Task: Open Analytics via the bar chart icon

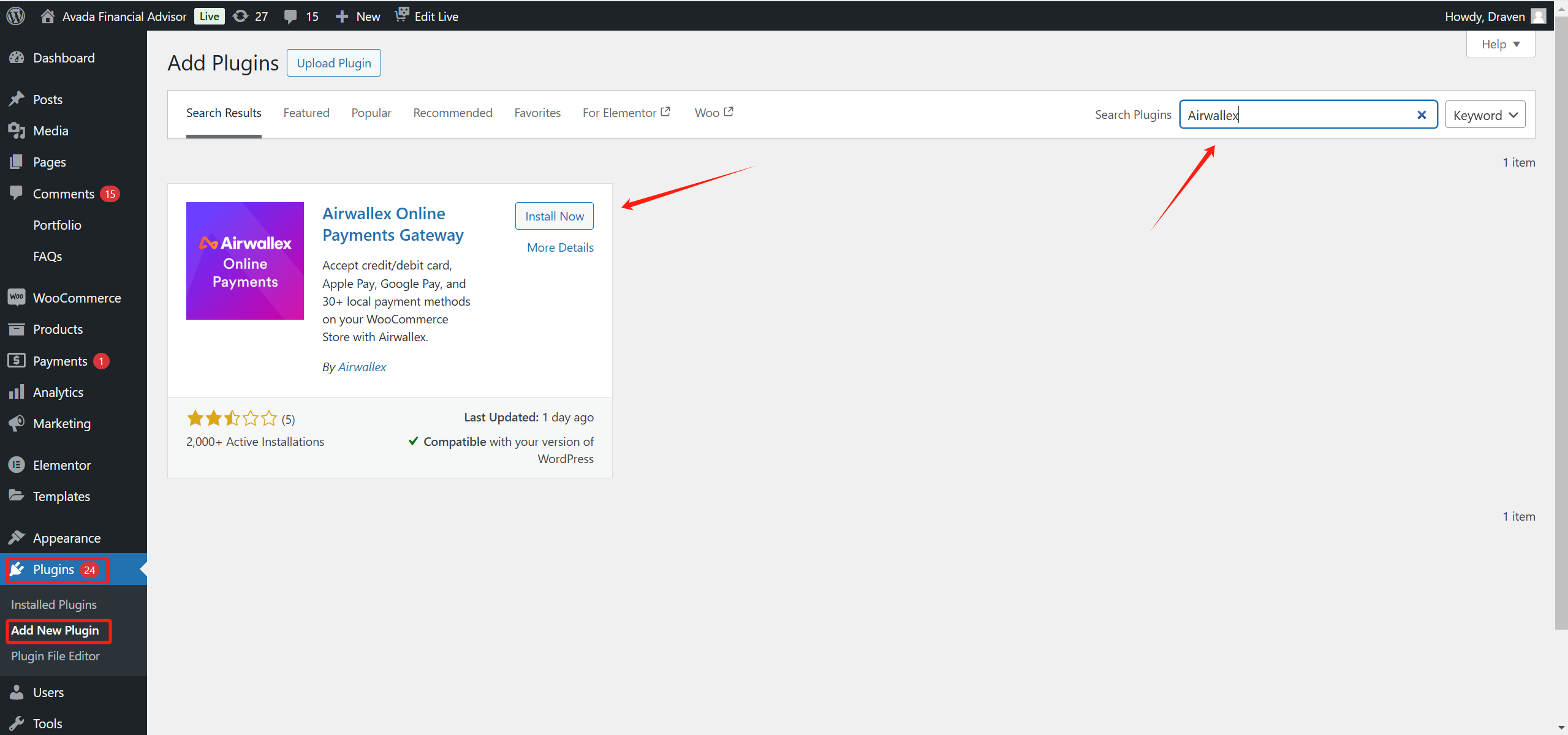Action: pyautogui.click(x=17, y=392)
